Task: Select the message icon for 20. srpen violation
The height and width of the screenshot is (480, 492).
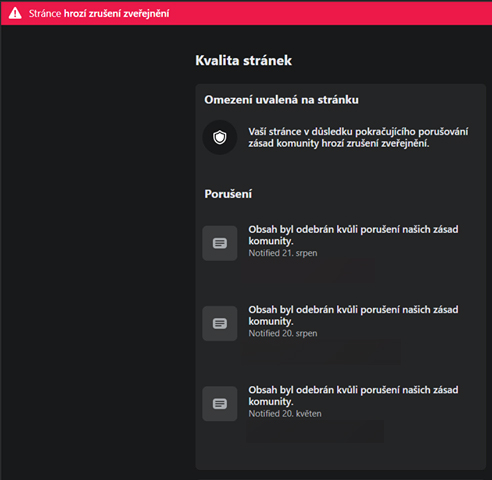Action: point(220,323)
